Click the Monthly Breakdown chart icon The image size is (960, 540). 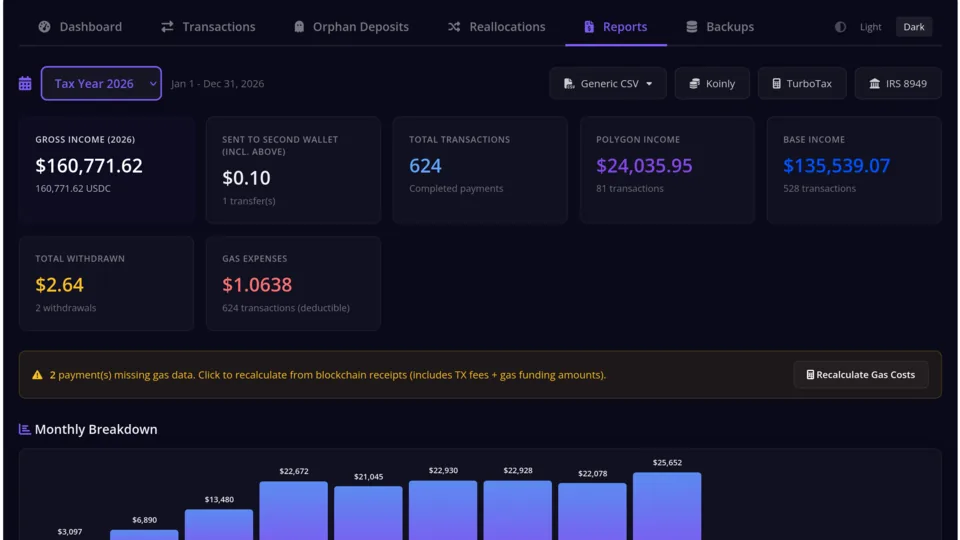(x=24, y=429)
